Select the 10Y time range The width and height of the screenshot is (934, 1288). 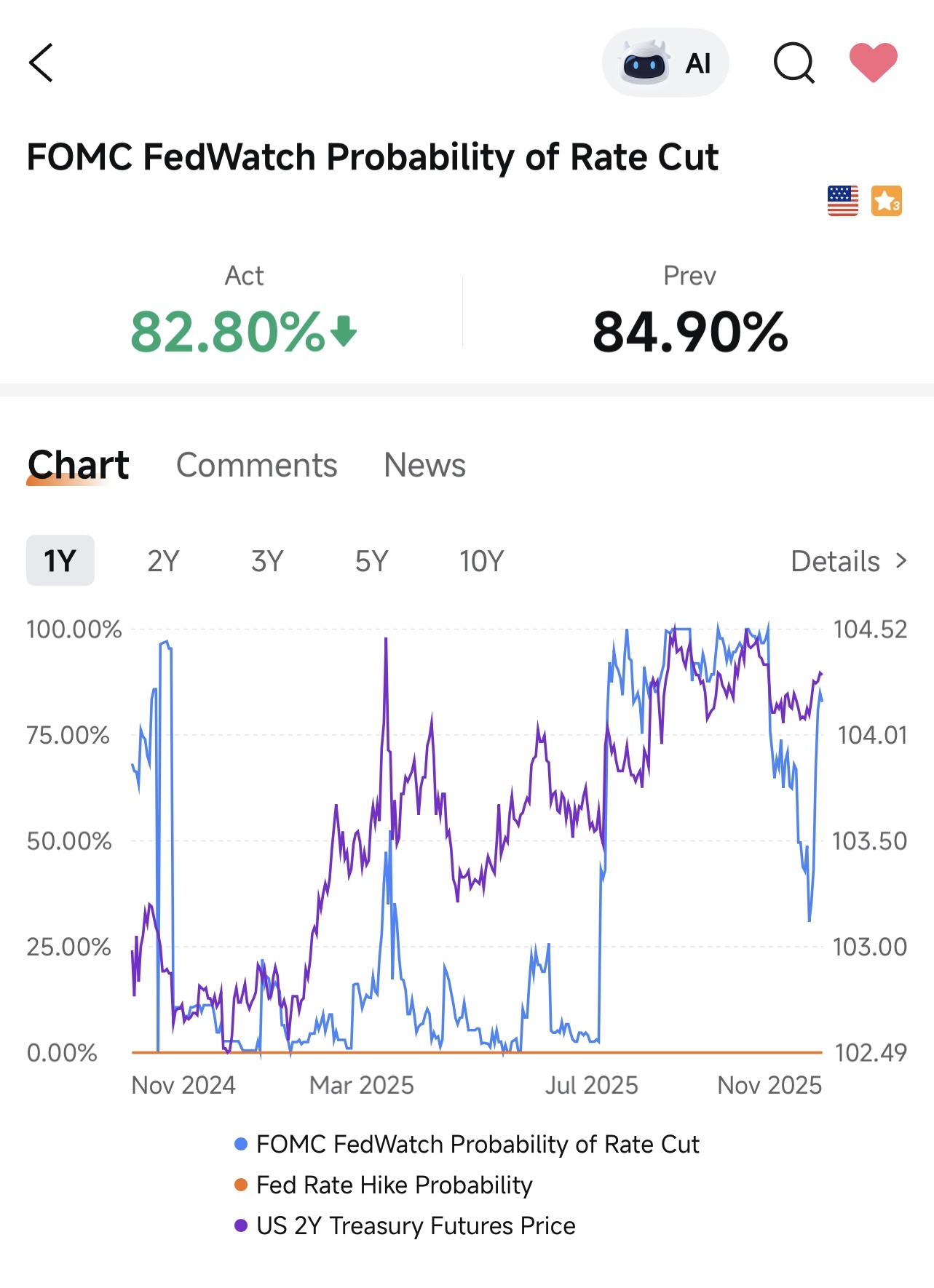[x=481, y=561]
